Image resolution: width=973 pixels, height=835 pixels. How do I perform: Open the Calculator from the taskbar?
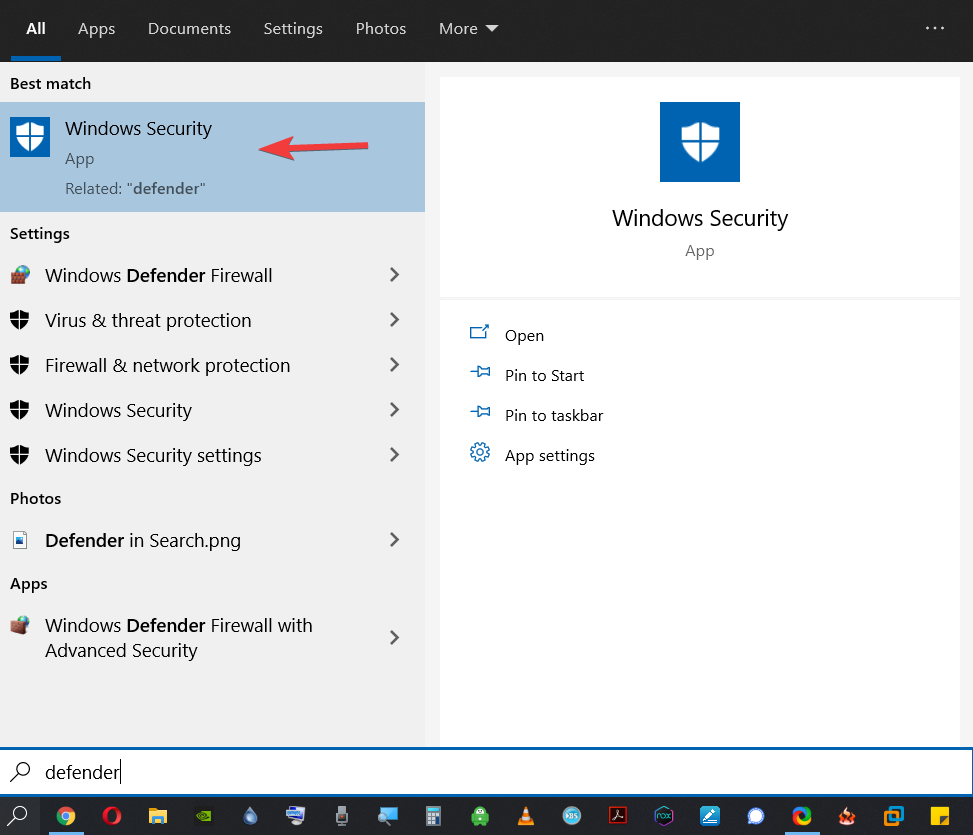[433, 816]
